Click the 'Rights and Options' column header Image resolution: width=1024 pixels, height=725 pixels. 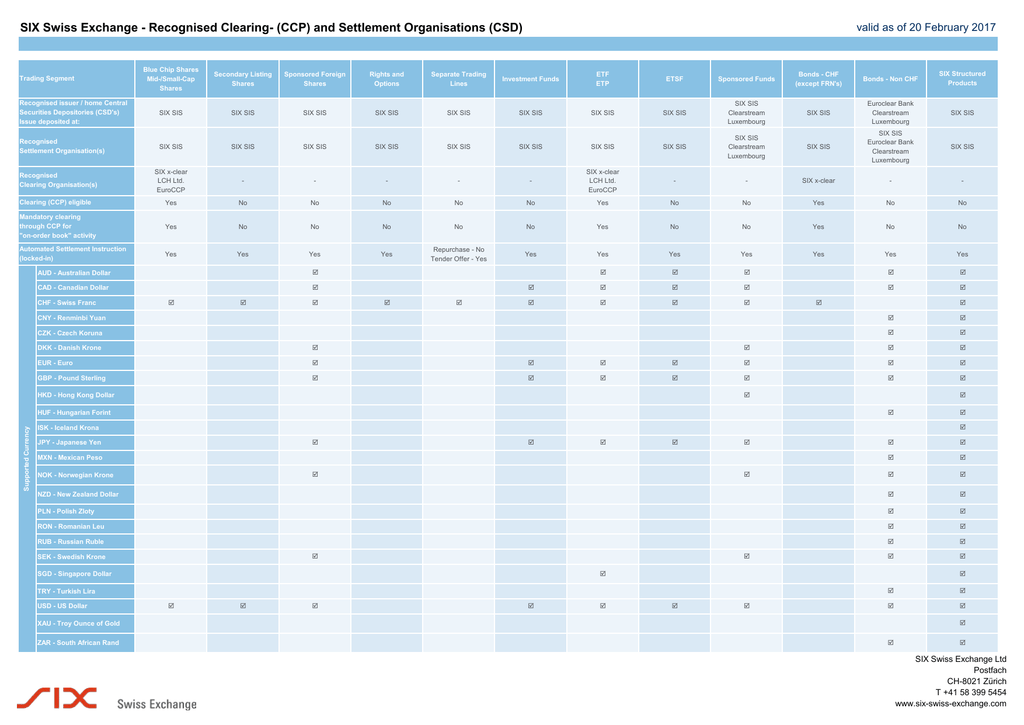coord(387,78)
